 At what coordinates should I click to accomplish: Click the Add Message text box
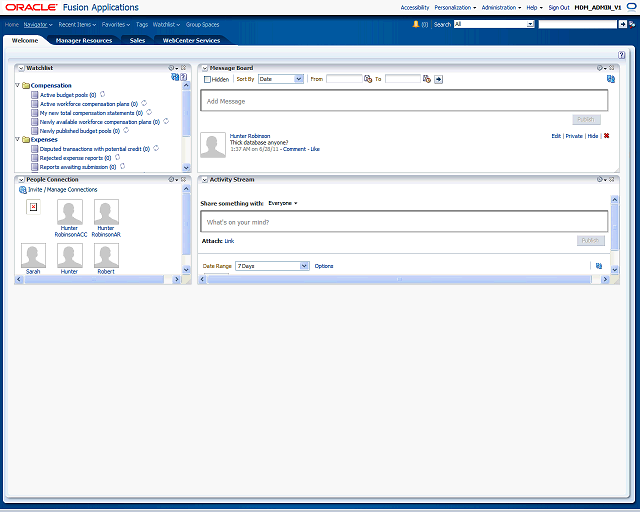404,101
